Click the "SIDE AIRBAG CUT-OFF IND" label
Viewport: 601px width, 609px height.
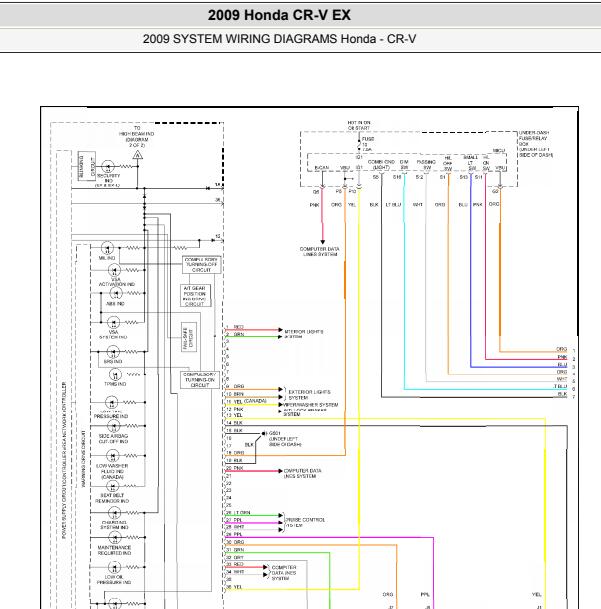[113, 439]
